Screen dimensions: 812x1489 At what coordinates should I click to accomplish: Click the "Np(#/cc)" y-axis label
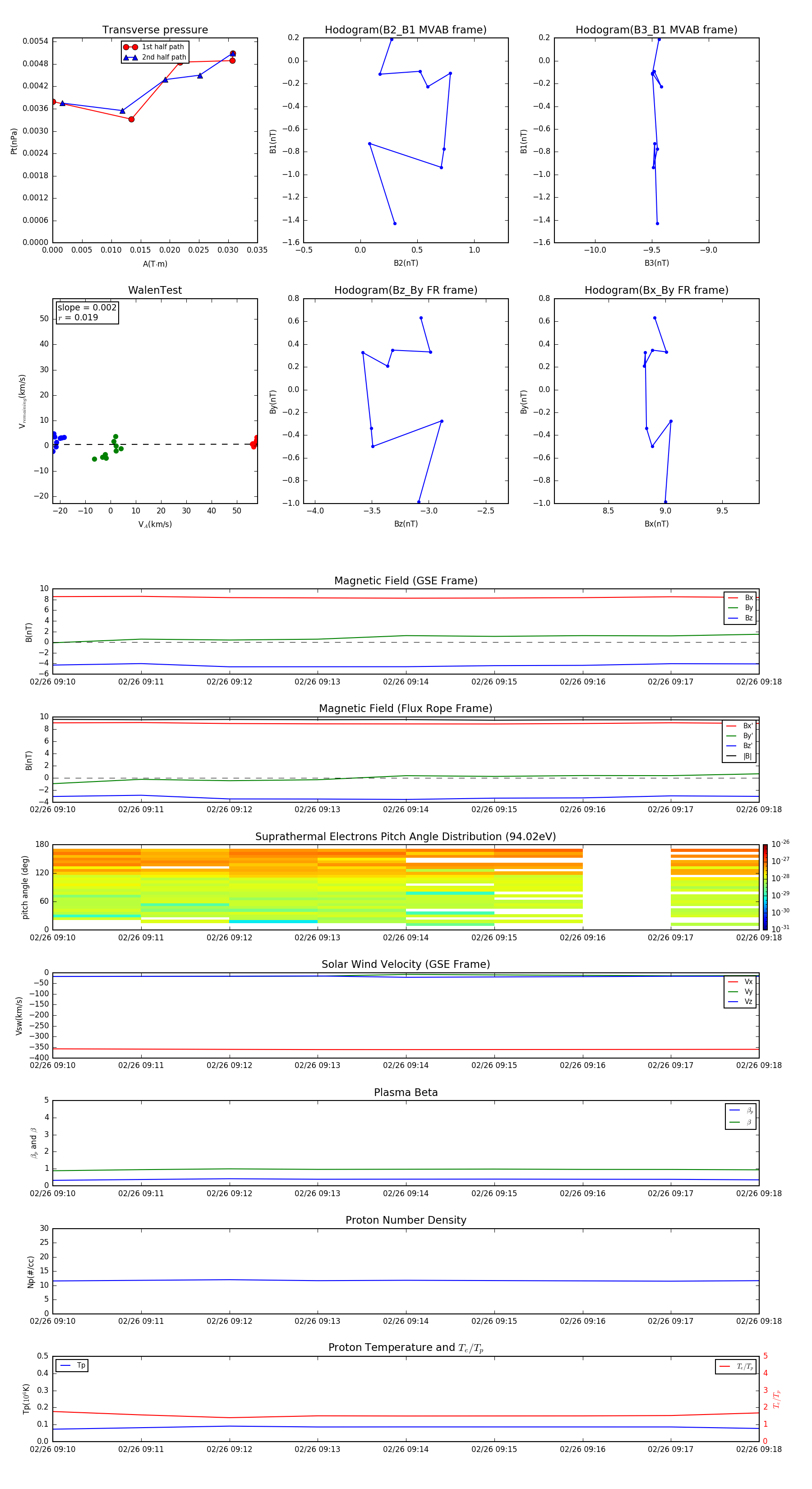[31, 1271]
